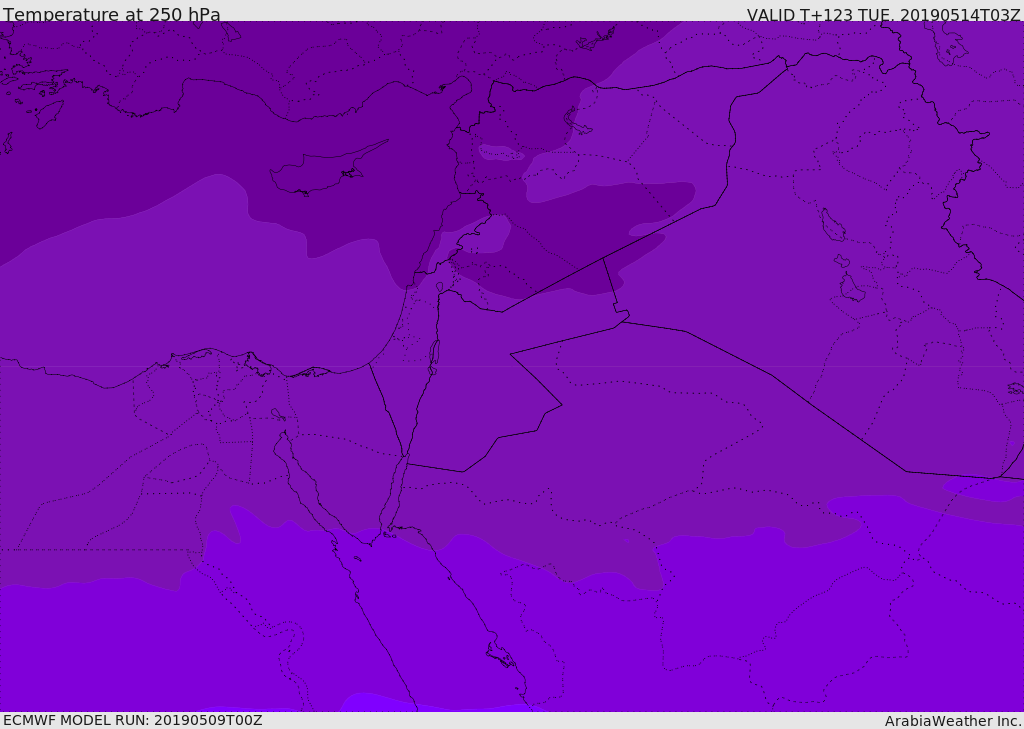Click the 'Temperature at 250 hPa' title
This screenshot has width=1024, height=729.
(111, 15)
